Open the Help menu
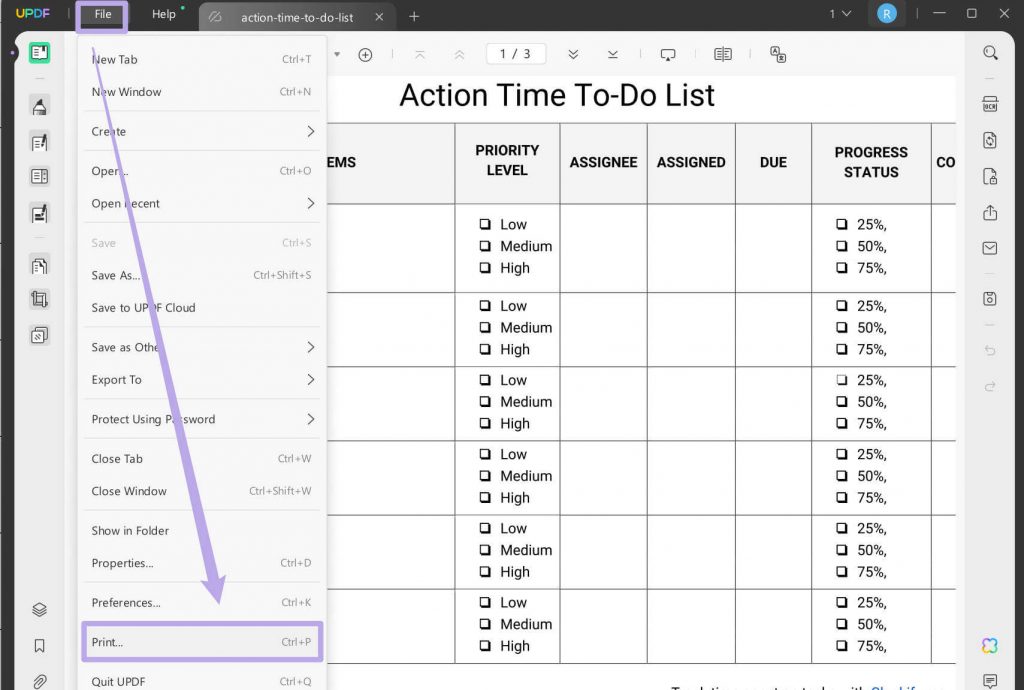This screenshot has height=690, width=1024. tap(164, 14)
